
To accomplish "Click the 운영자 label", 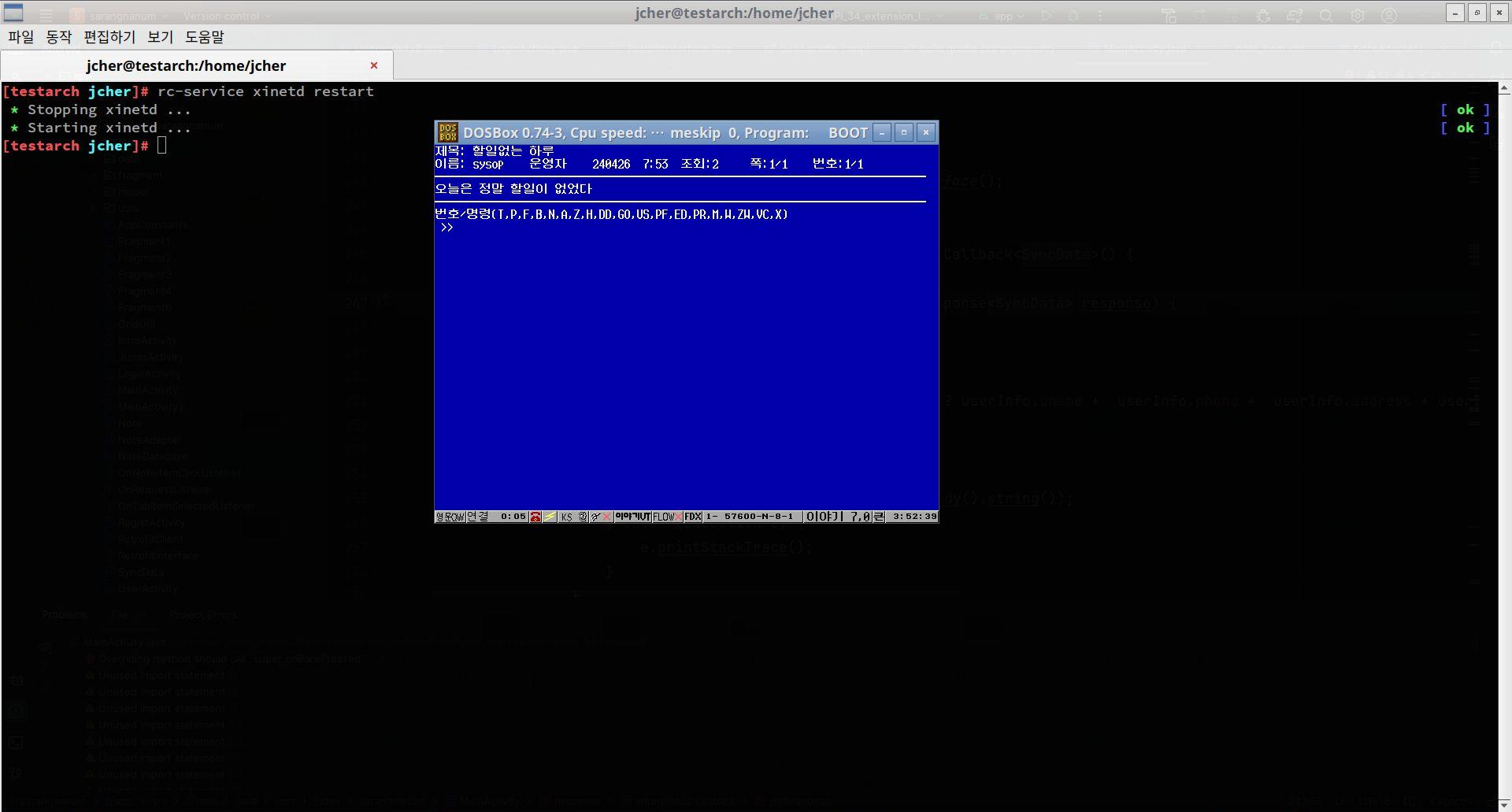I will [x=547, y=164].
